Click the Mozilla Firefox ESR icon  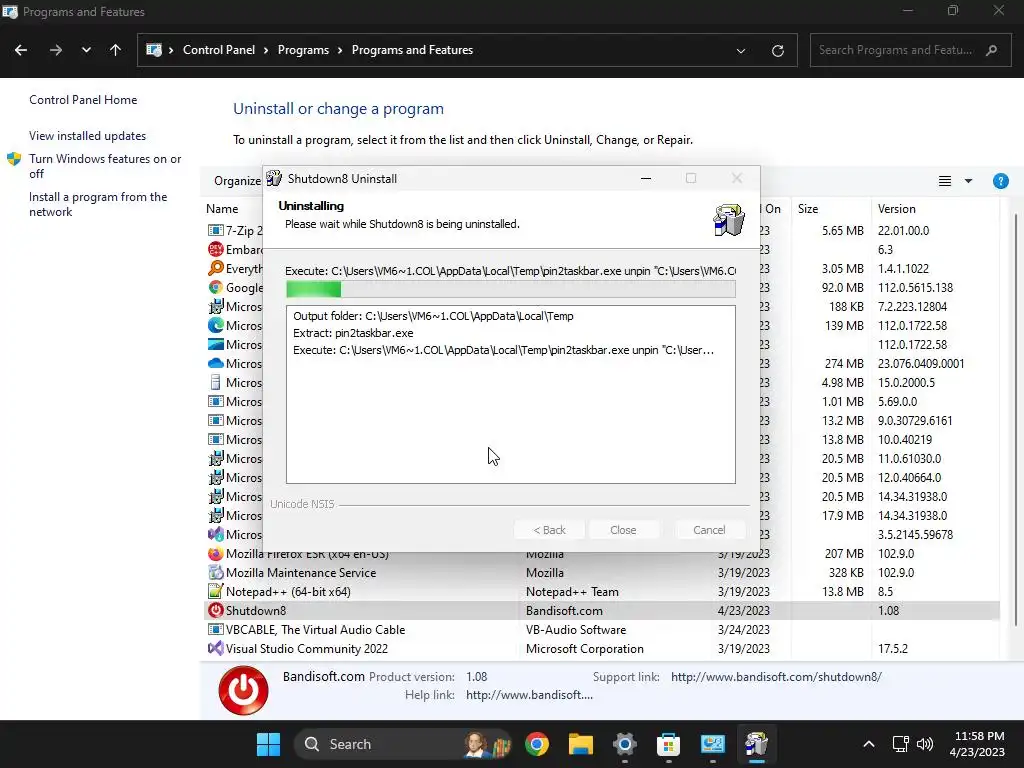215,554
